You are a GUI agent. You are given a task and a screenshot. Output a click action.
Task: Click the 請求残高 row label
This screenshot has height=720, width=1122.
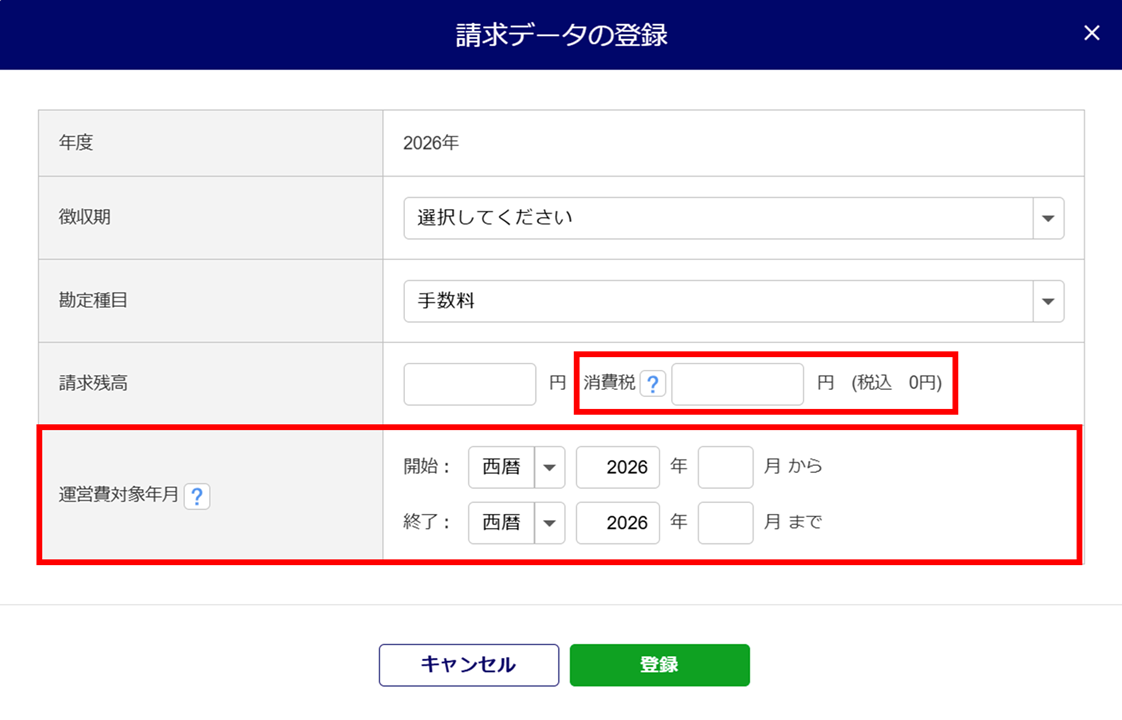(x=93, y=383)
